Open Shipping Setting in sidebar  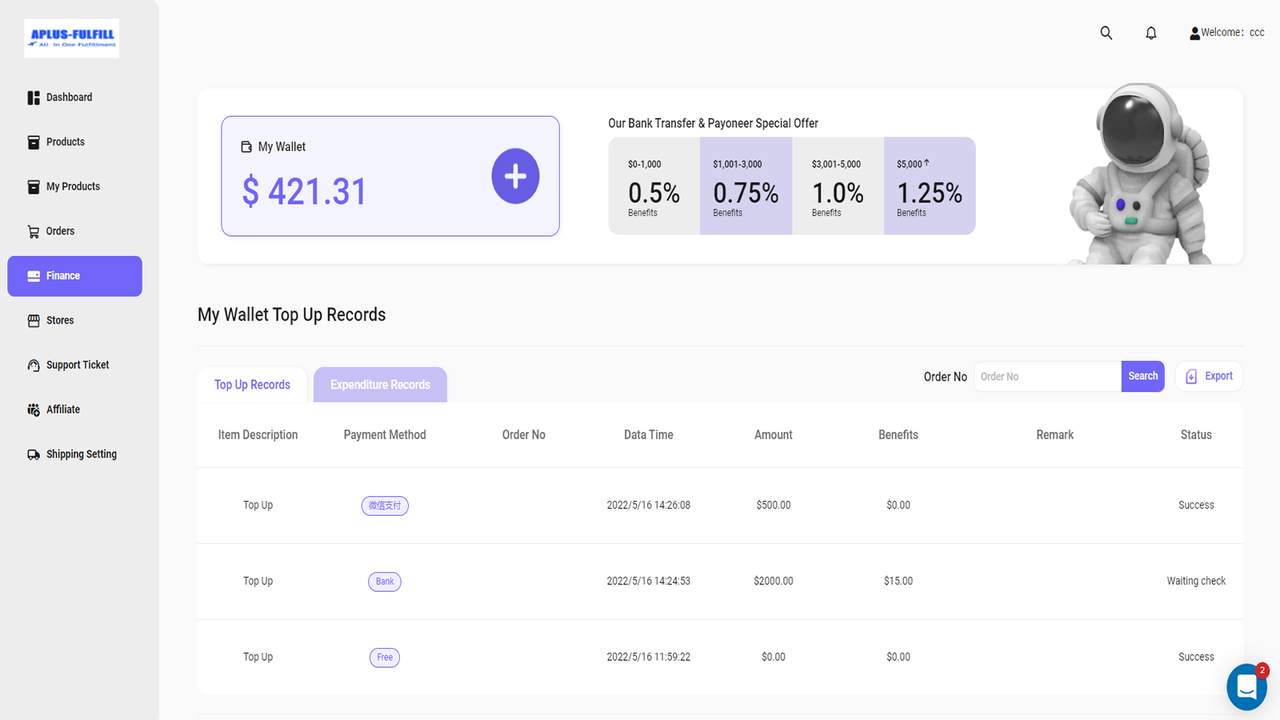(x=72, y=454)
